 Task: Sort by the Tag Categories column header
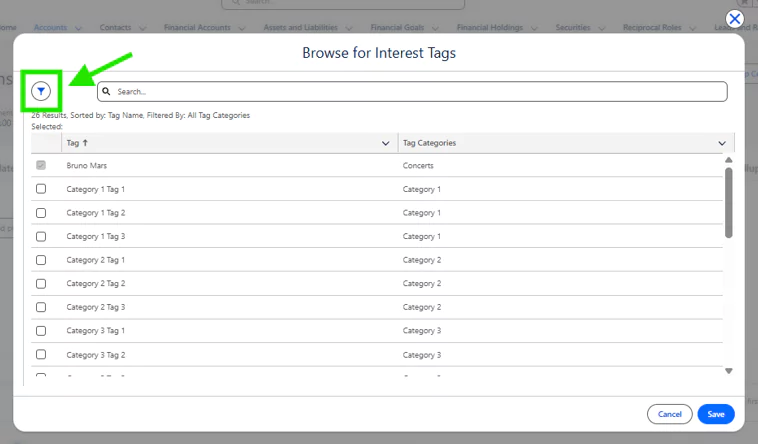point(429,143)
